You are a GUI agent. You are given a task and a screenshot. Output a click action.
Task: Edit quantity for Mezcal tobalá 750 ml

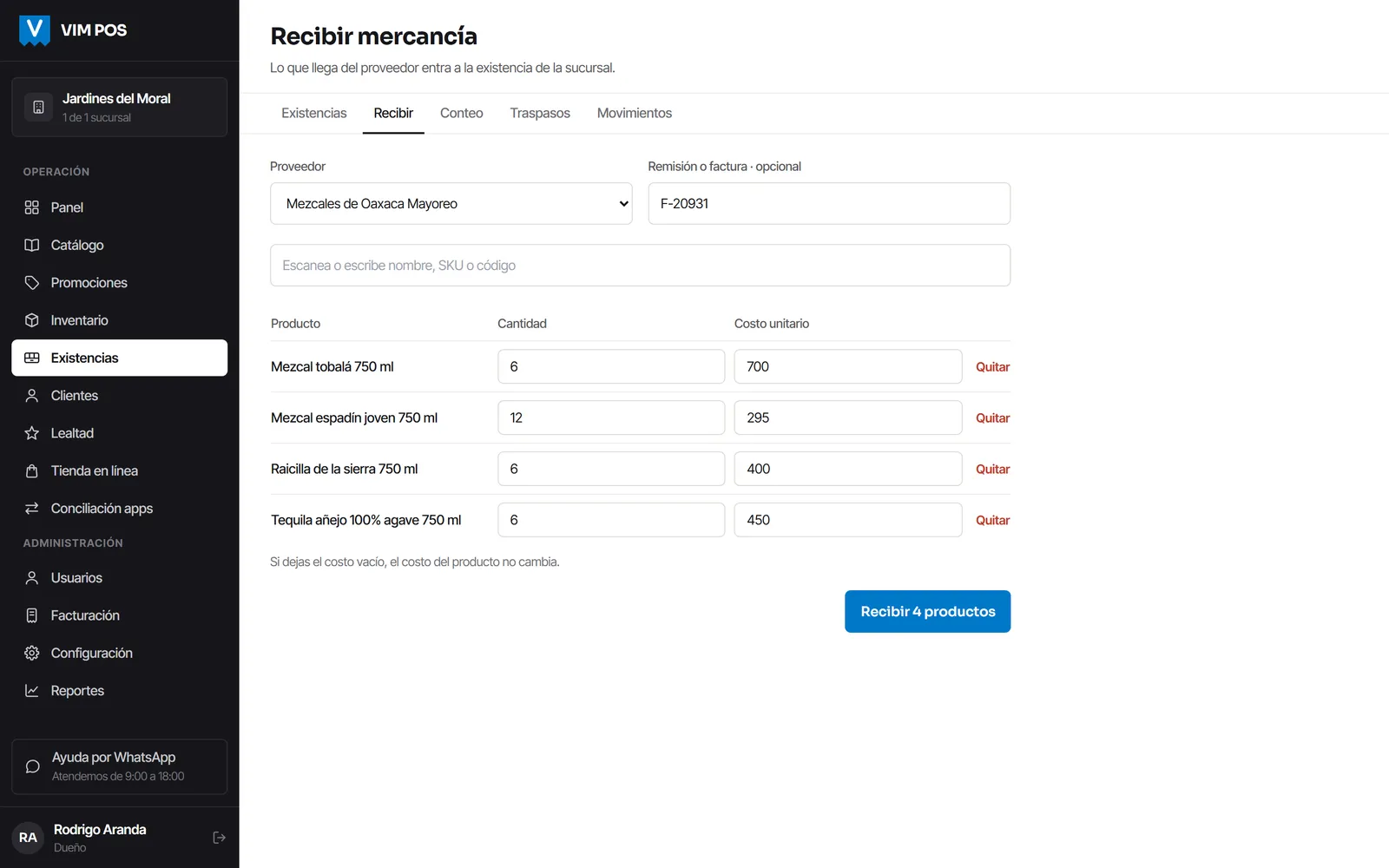point(611,366)
